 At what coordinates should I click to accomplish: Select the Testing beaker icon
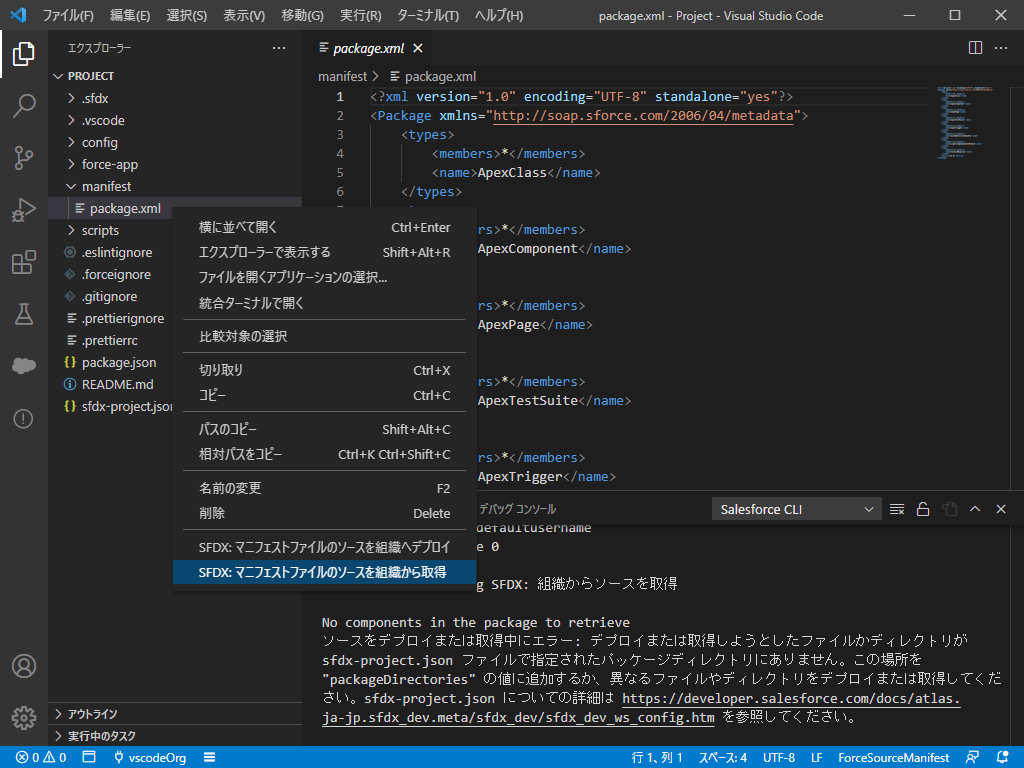pyautogui.click(x=24, y=314)
